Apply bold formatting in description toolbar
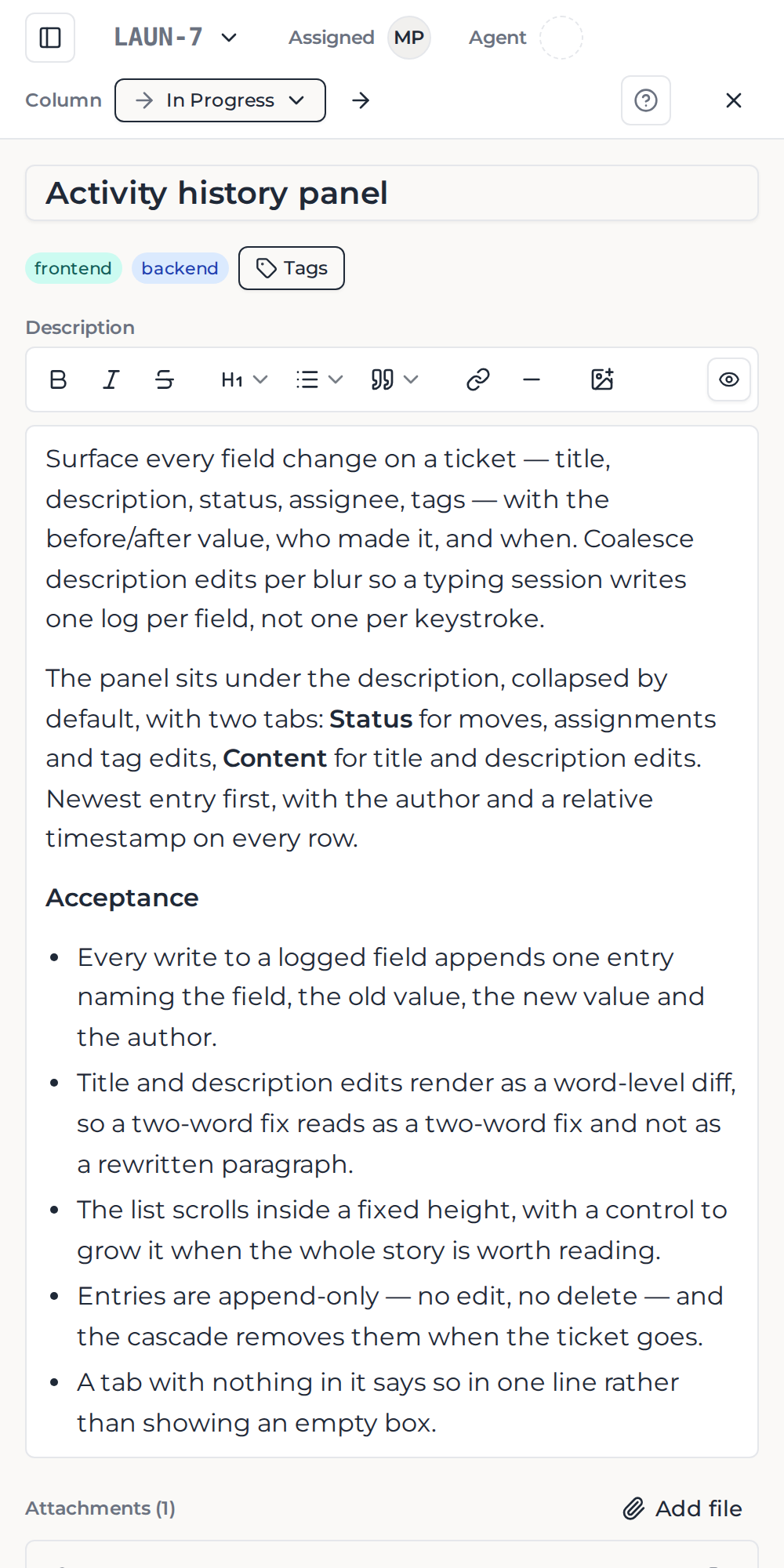The width and height of the screenshot is (784, 1568). coord(58,379)
